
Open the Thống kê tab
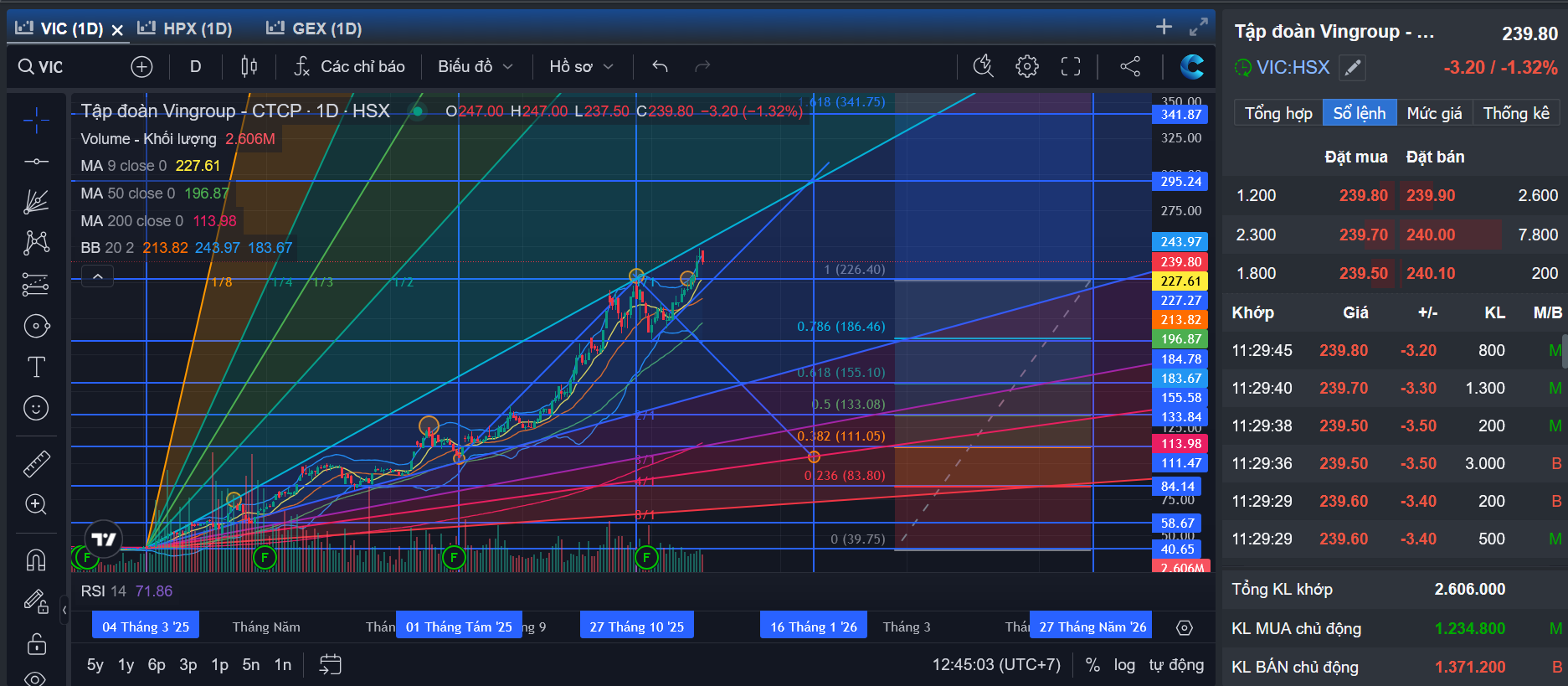(1516, 113)
